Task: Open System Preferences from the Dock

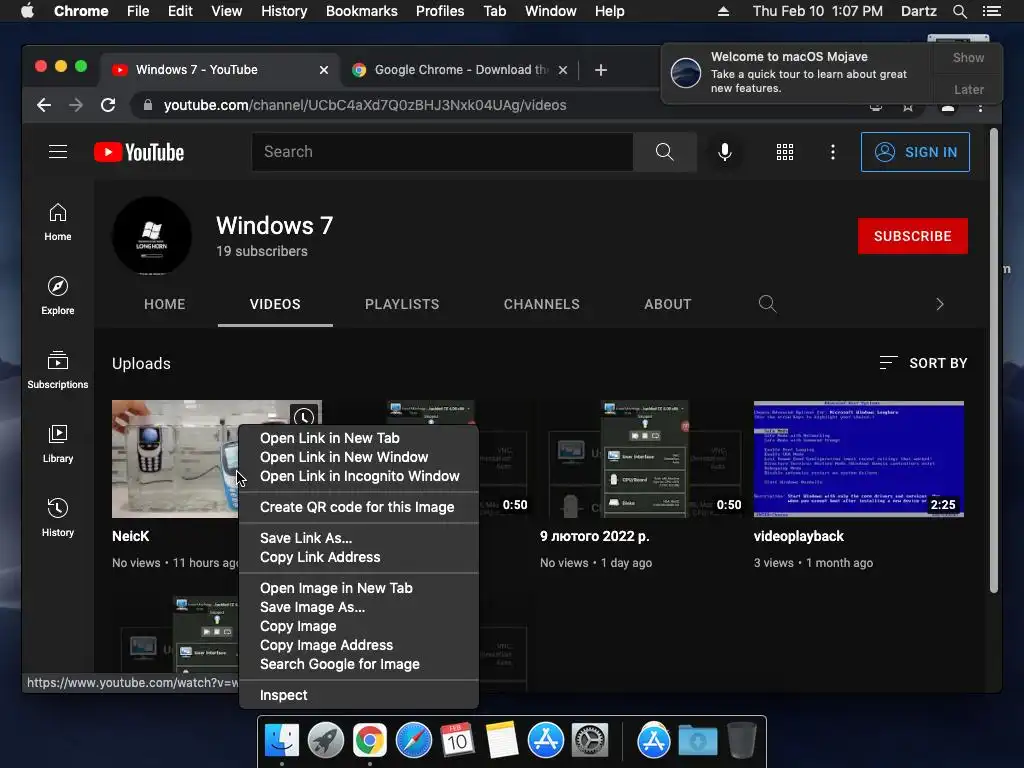Action: 590,741
